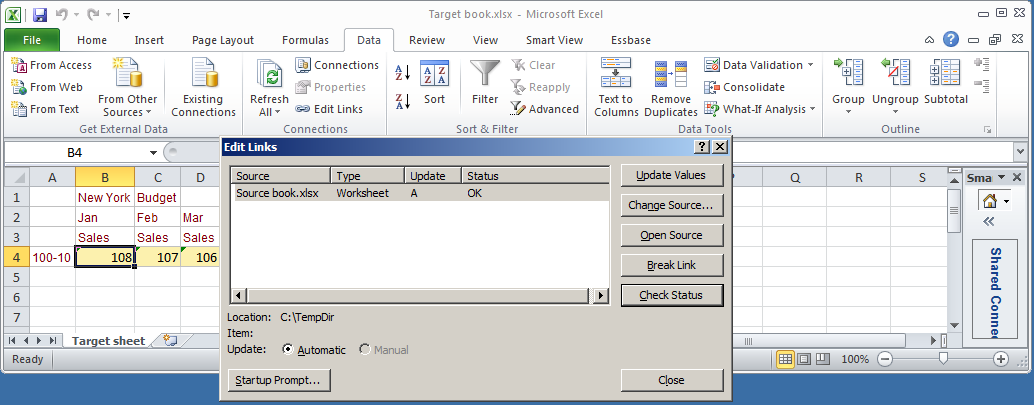
Task: Open Existing Connections
Action: click(203, 87)
